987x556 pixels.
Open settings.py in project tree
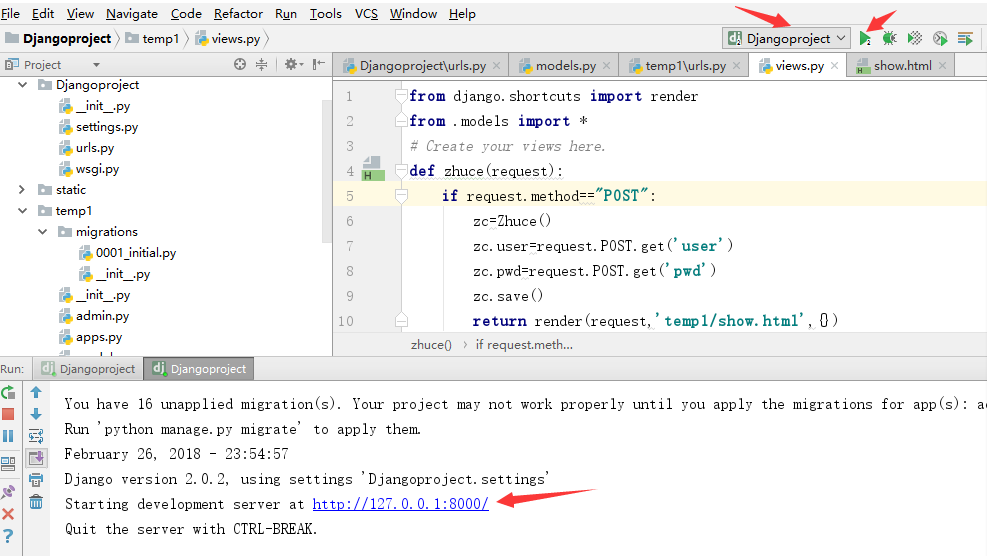(106, 127)
